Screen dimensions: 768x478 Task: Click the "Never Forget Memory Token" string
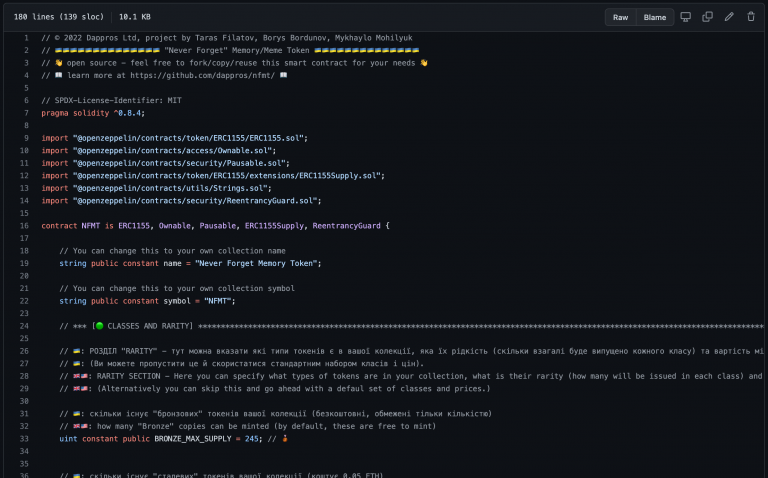tap(256, 263)
